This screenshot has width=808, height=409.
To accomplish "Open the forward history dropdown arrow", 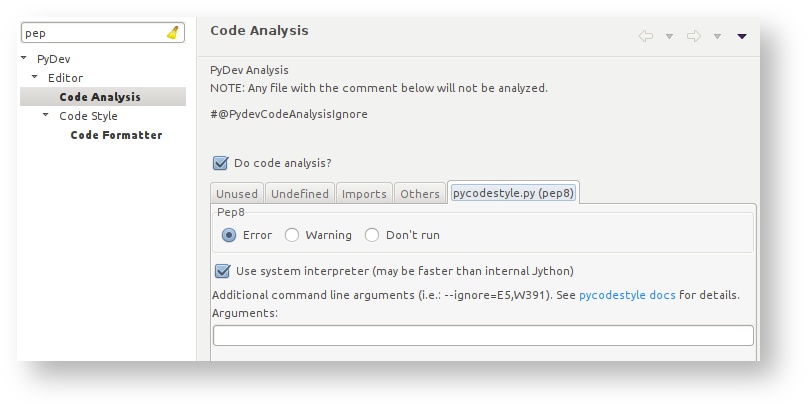I will point(717,37).
